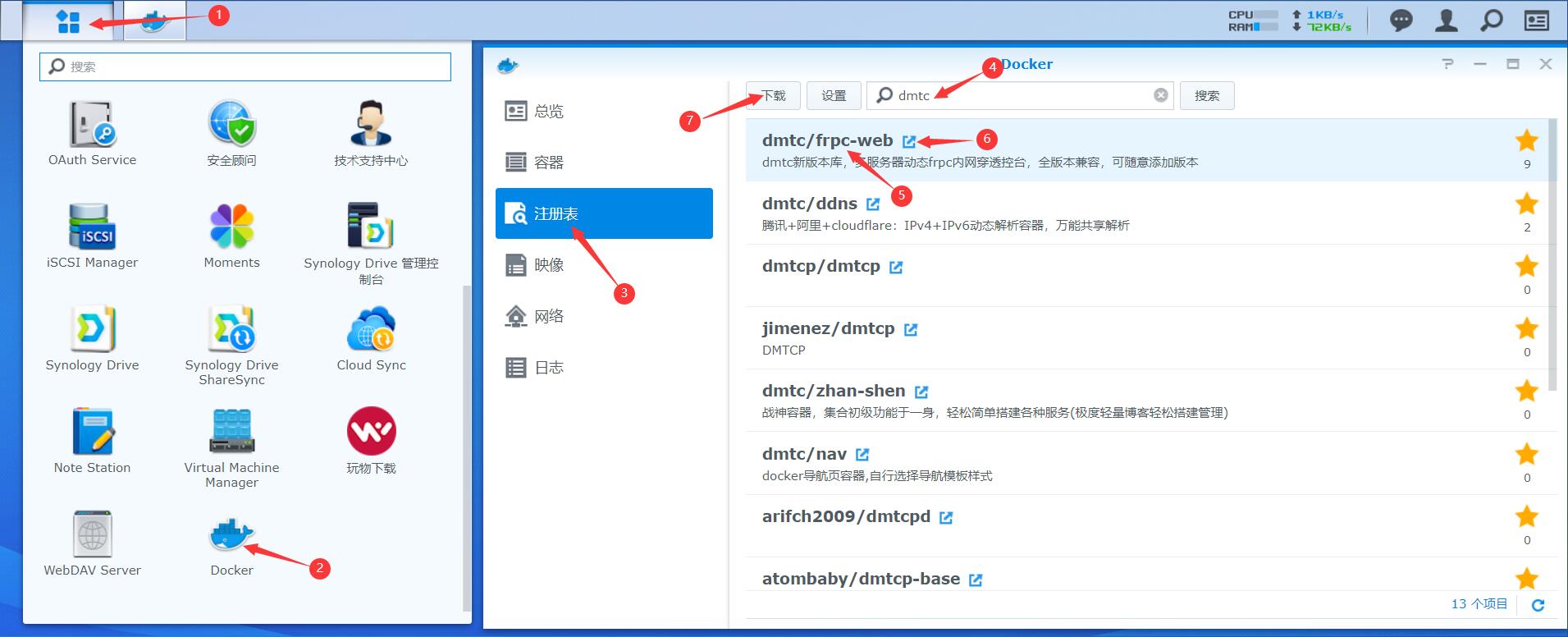Open external link icon for dmtc/ddns
This screenshot has width=1568, height=637.
point(872,204)
